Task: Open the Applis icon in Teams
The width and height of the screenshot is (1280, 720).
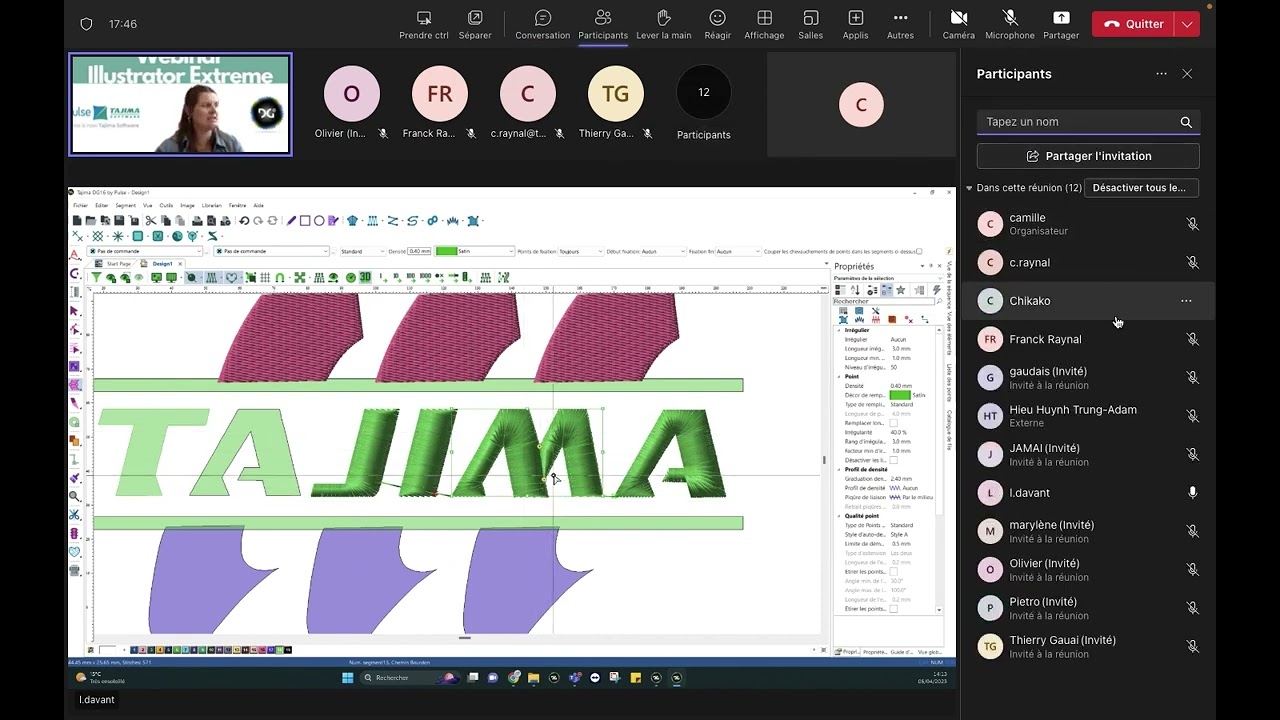Action: (x=855, y=24)
